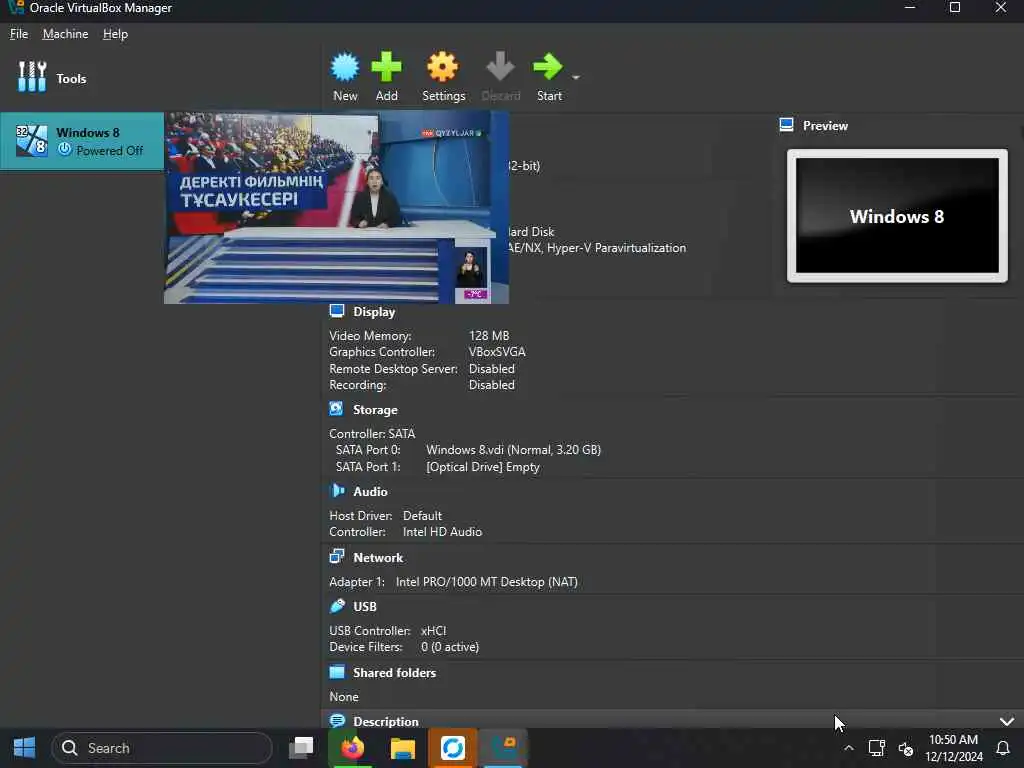This screenshot has width=1024, height=768.
Task: Click the Description section icon
Action: point(337,720)
